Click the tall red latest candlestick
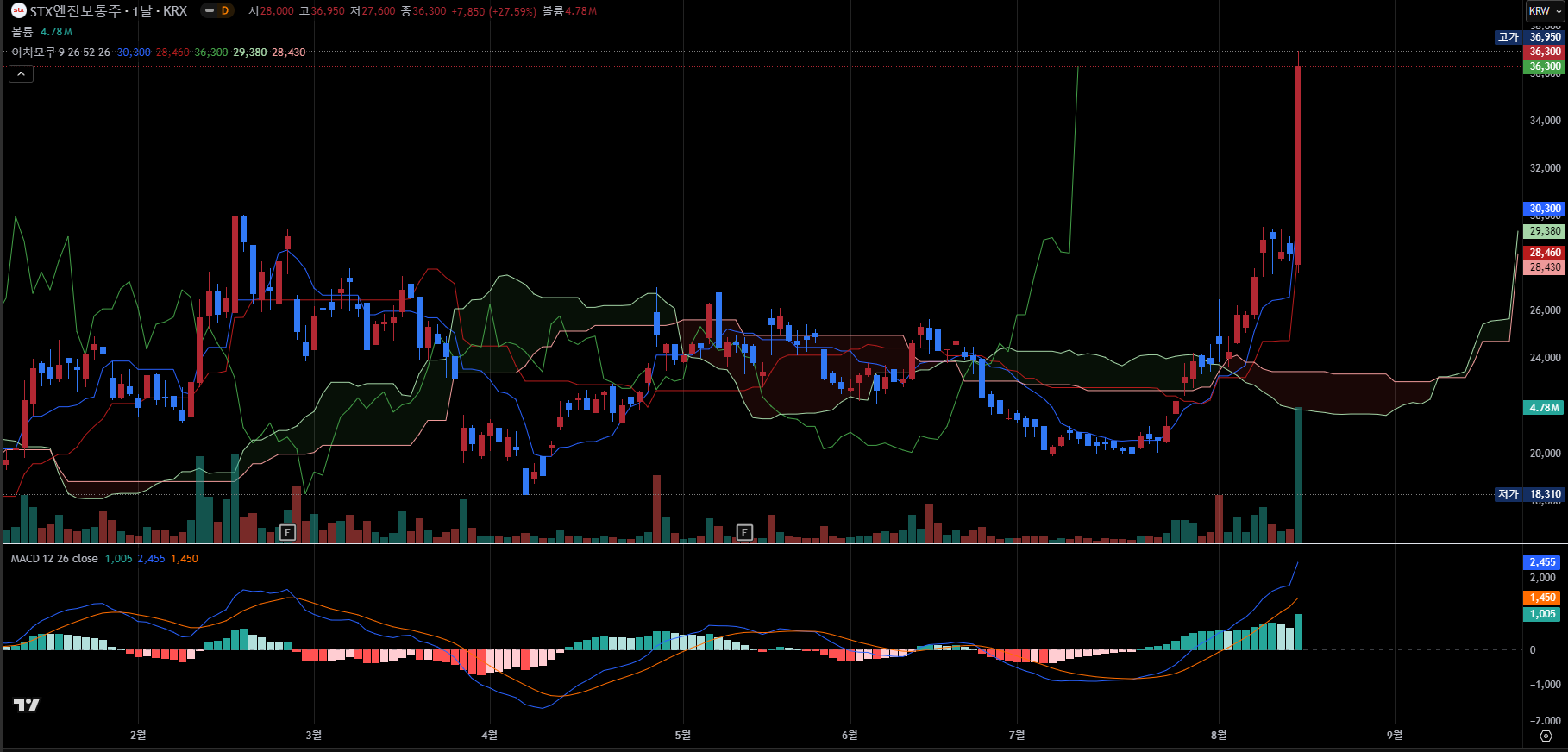This screenshot has width=1568, height=752. [1298, 164]
